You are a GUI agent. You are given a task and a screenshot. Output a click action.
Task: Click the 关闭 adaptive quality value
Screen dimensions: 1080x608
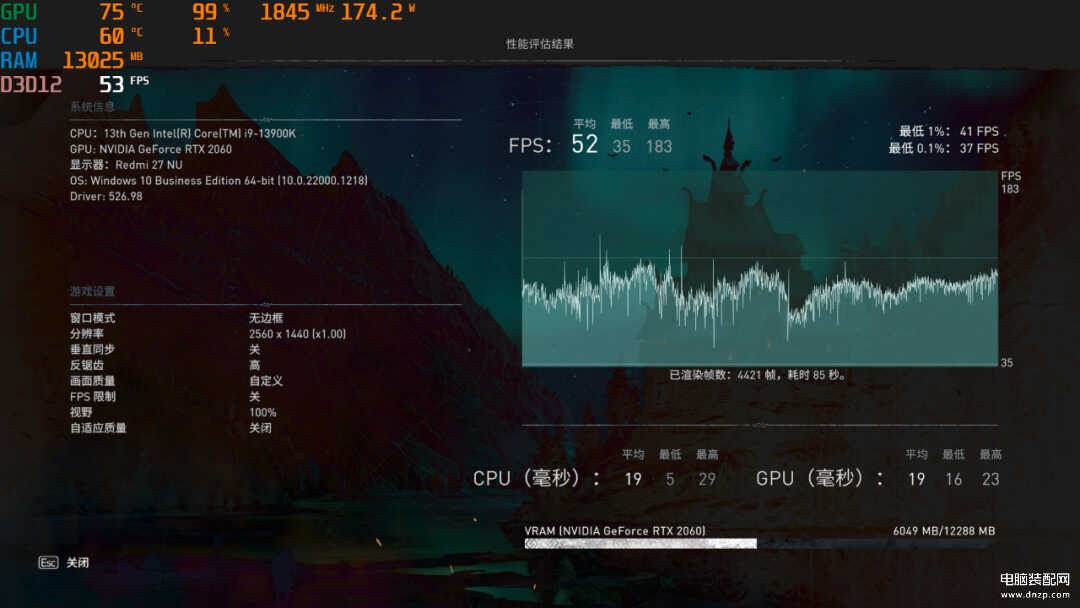point(260,428)
